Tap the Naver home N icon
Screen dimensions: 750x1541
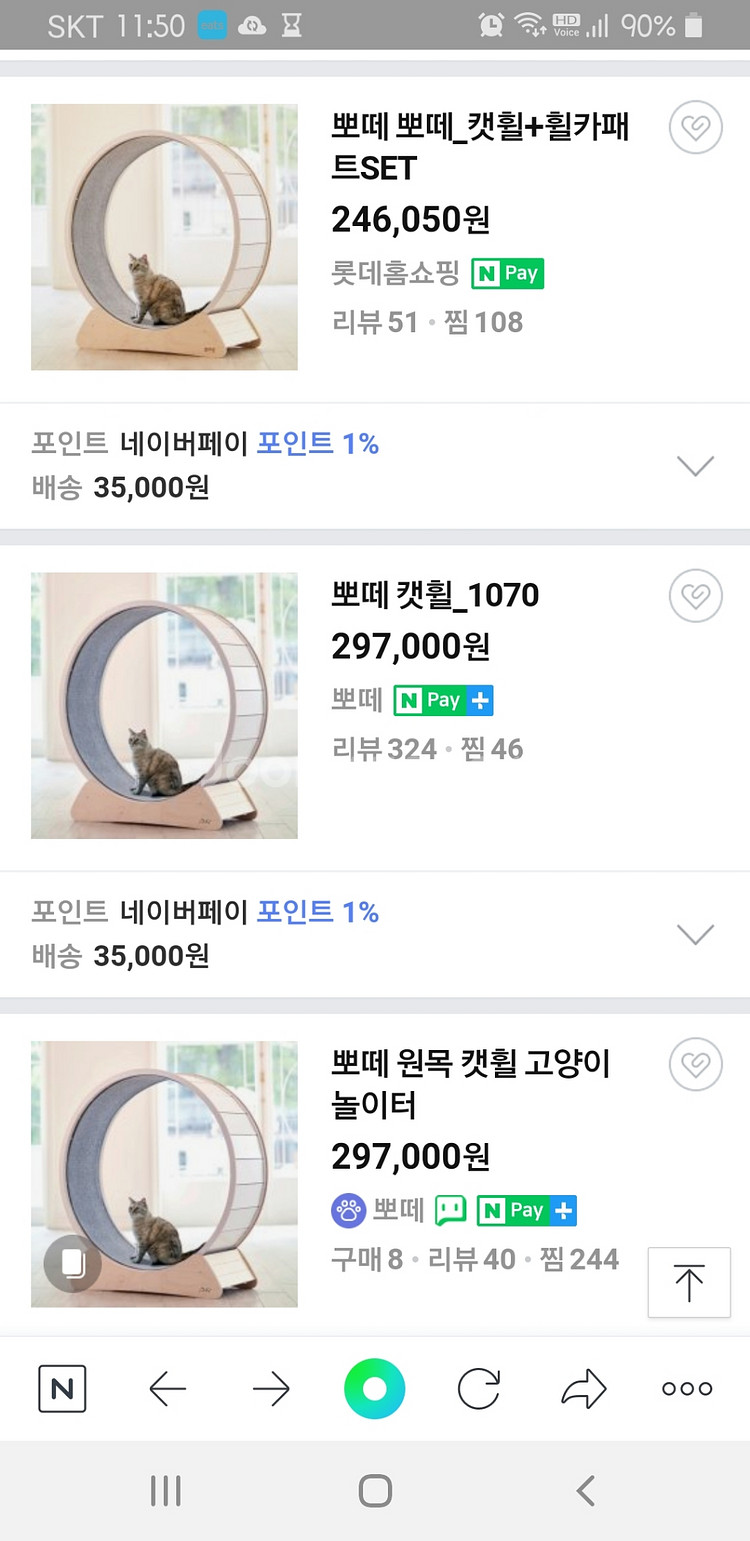pos(62,1388)
